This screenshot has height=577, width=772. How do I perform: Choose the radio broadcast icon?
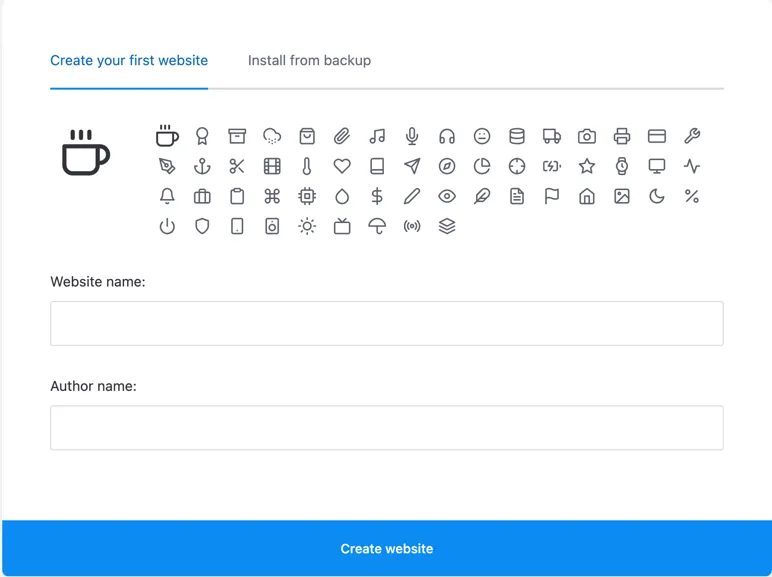coord(412,226)
